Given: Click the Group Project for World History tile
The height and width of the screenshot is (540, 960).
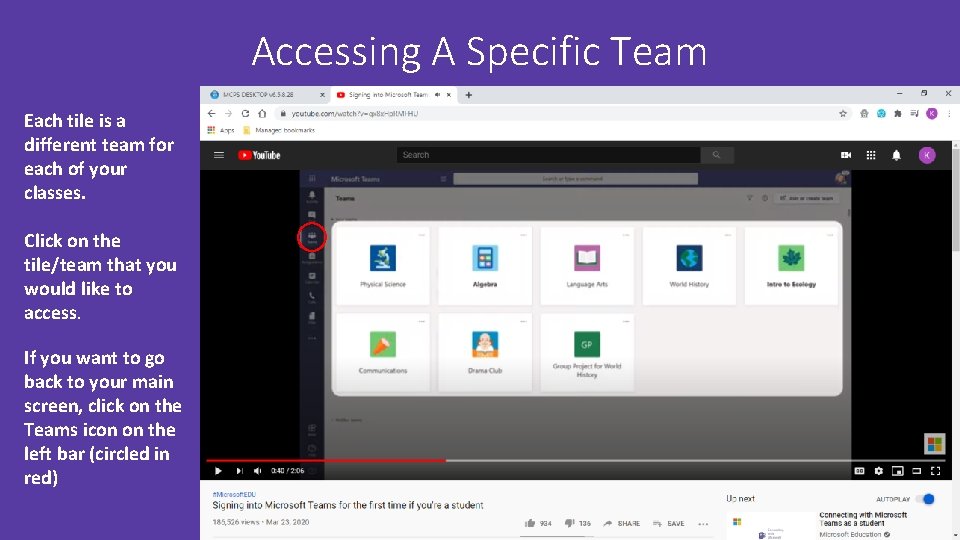Looking at the screenshot, I should [x=587, y=352].
